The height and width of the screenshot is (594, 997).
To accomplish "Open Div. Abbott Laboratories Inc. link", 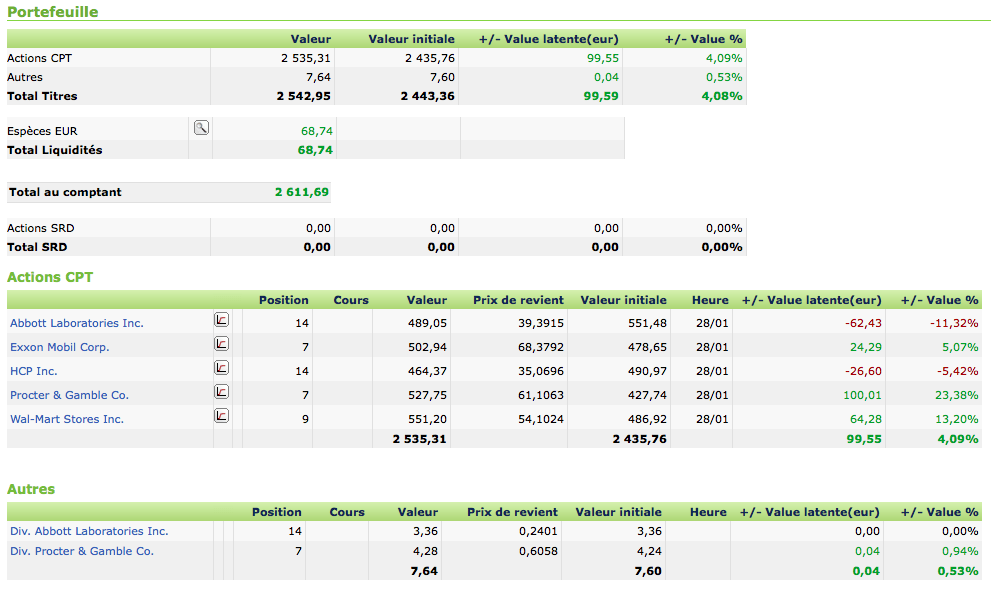I will click(89, 531).
